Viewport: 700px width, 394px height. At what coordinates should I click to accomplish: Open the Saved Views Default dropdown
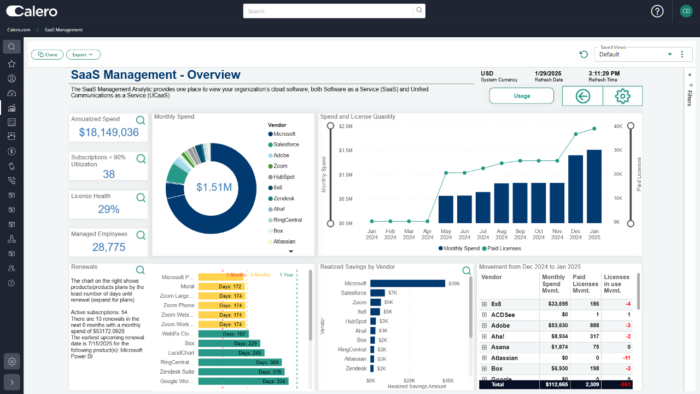tap(635, 54)
